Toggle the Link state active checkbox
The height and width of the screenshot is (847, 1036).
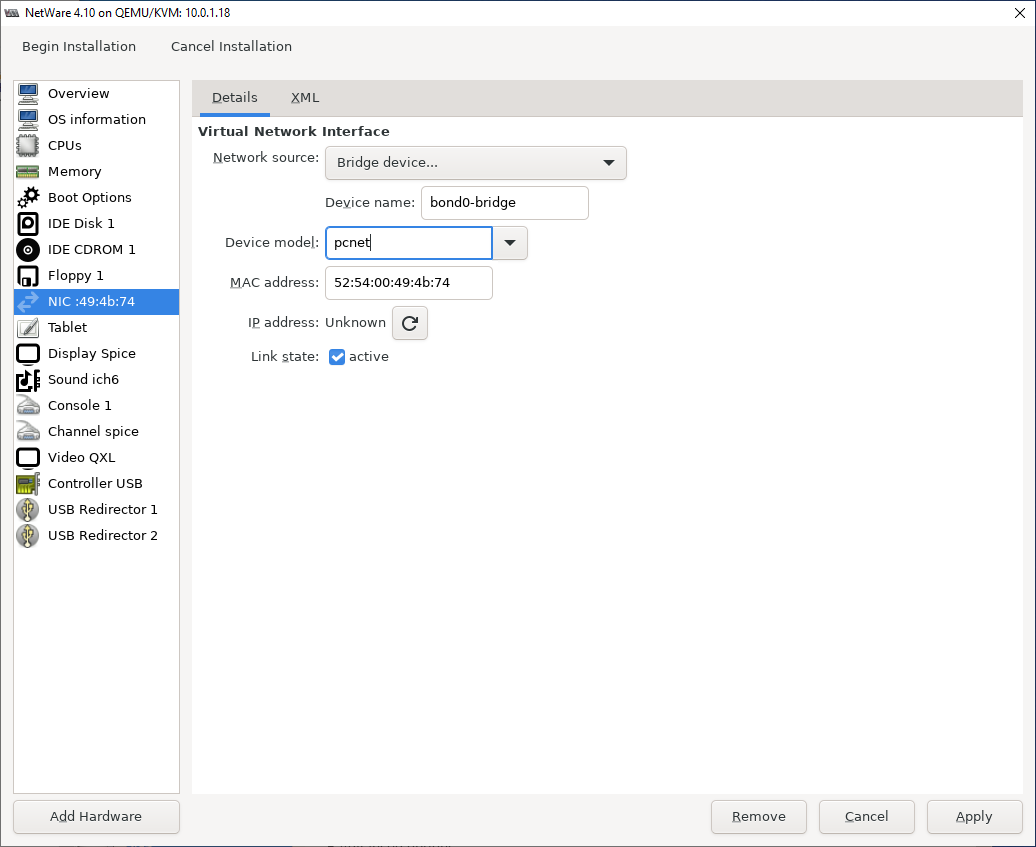coord(337,357)
